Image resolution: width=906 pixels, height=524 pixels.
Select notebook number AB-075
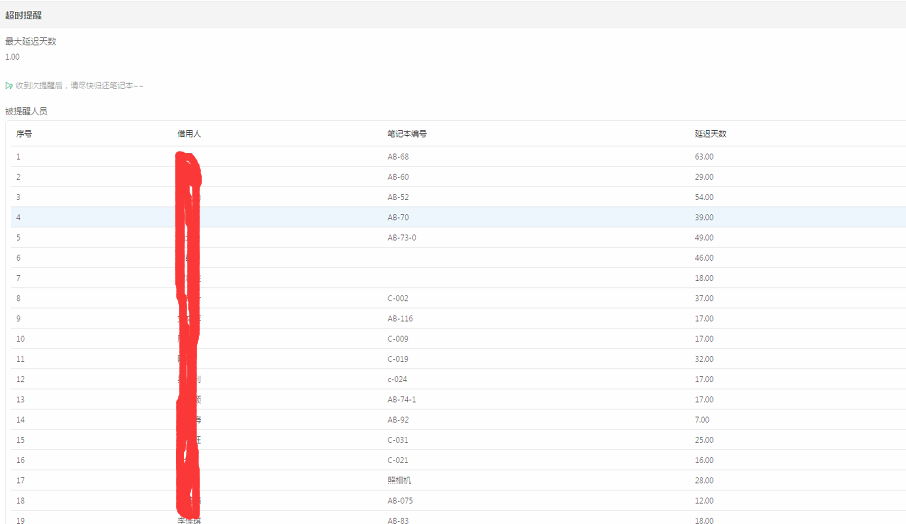coord(400,500)
